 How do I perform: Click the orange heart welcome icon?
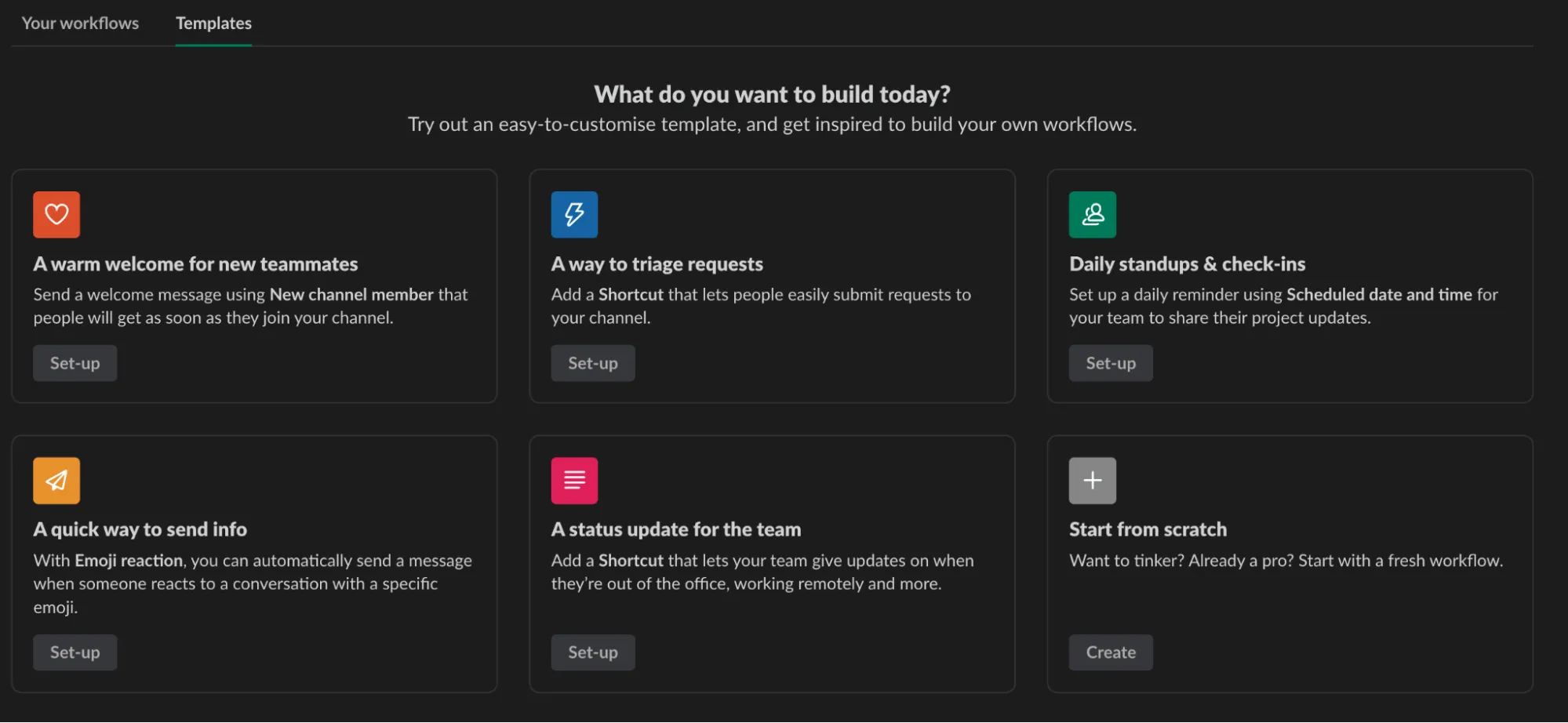click(x=56, y=214)
